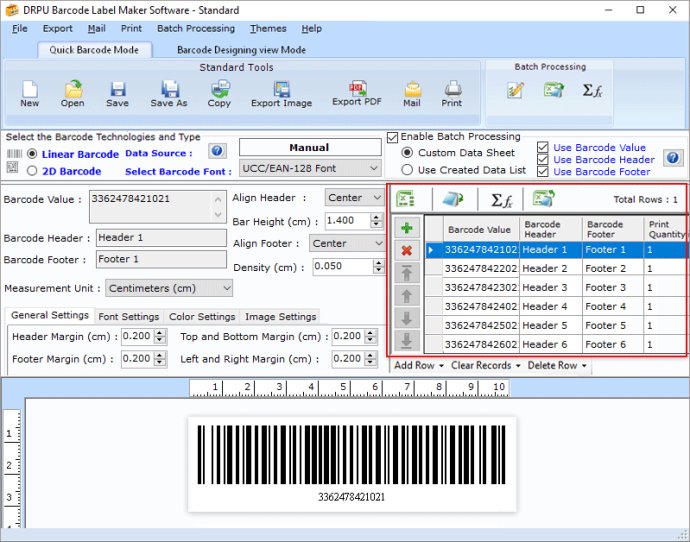Switch to Barcode Designing view Mode tab
Viewport: 690px width, 542px height.
click(x=242, y=50)
